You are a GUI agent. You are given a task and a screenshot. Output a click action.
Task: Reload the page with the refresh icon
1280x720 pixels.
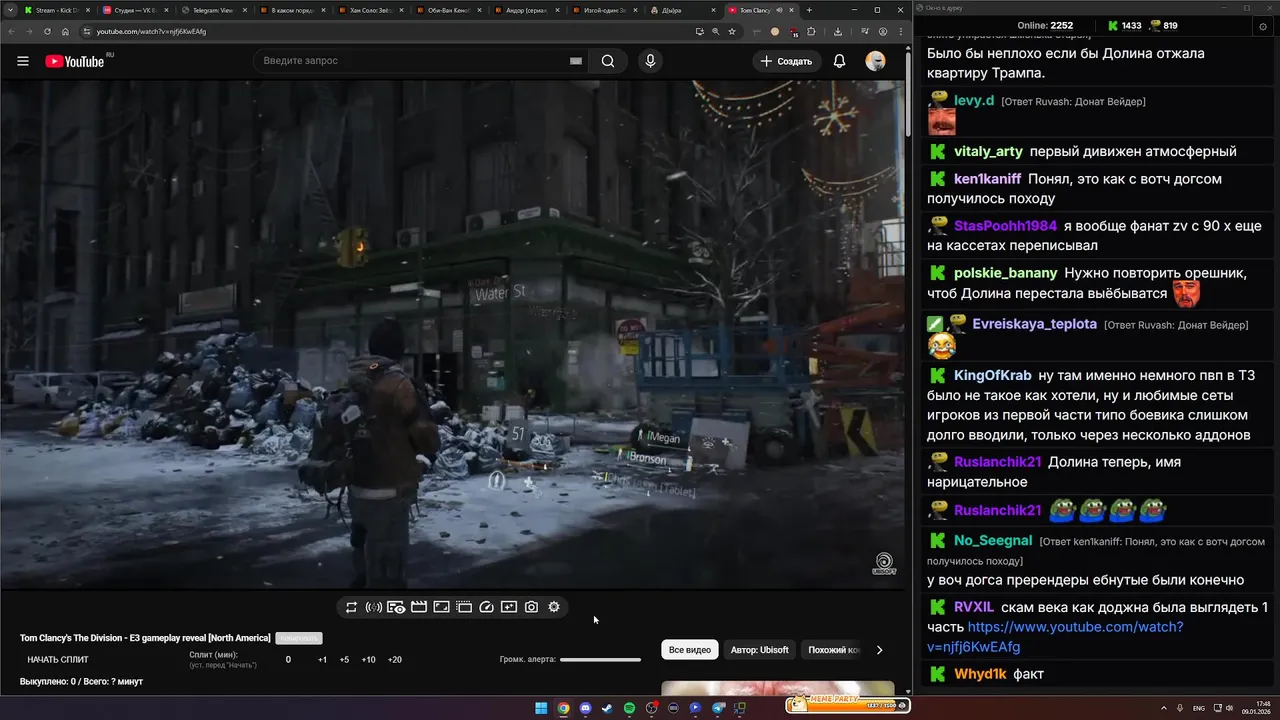47,31
